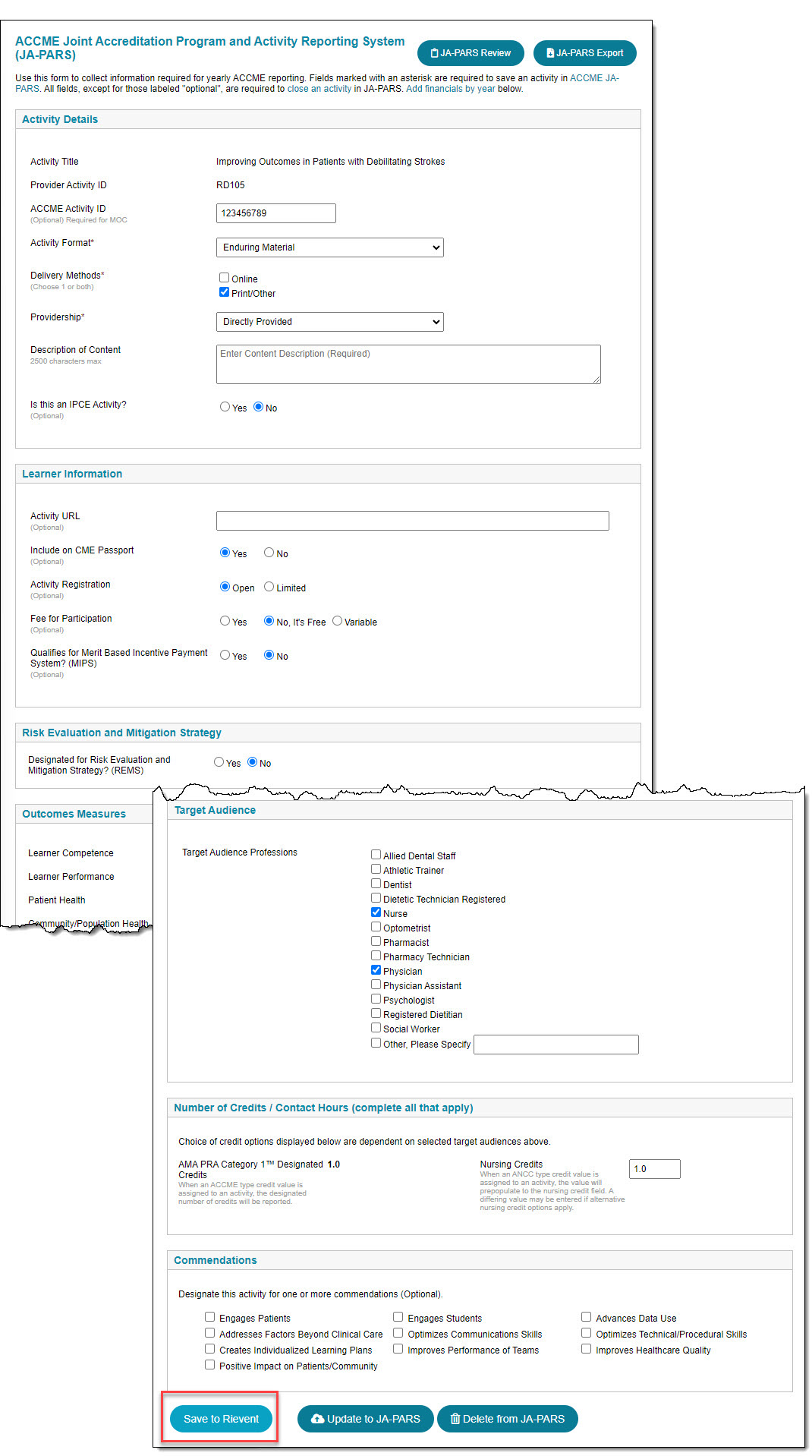This screenshot has width=812, height=1456.
Task: Click the Description of Content text area
Action: coord(408,364)
